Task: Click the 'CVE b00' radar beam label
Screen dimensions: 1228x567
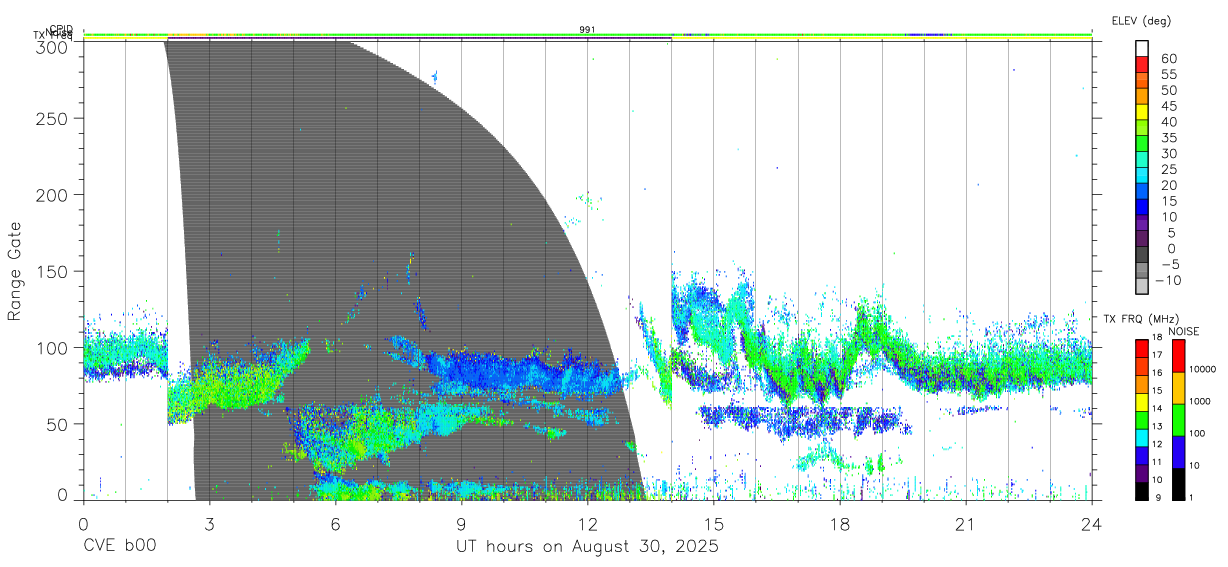Action: tap(119, 547)
